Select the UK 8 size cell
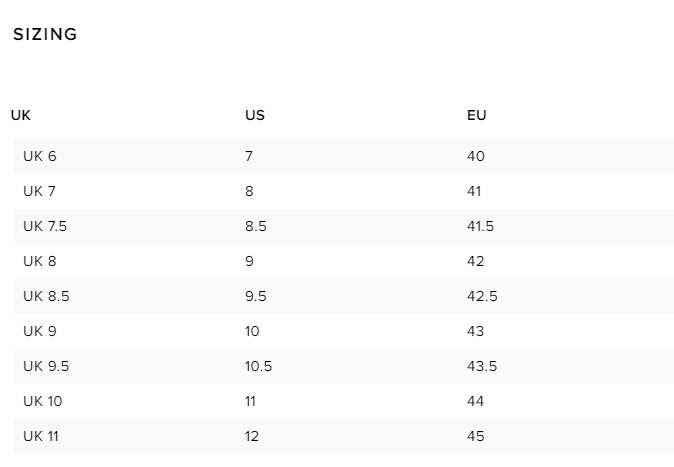The width and height of the screenshot is (674, 467). 40,261
